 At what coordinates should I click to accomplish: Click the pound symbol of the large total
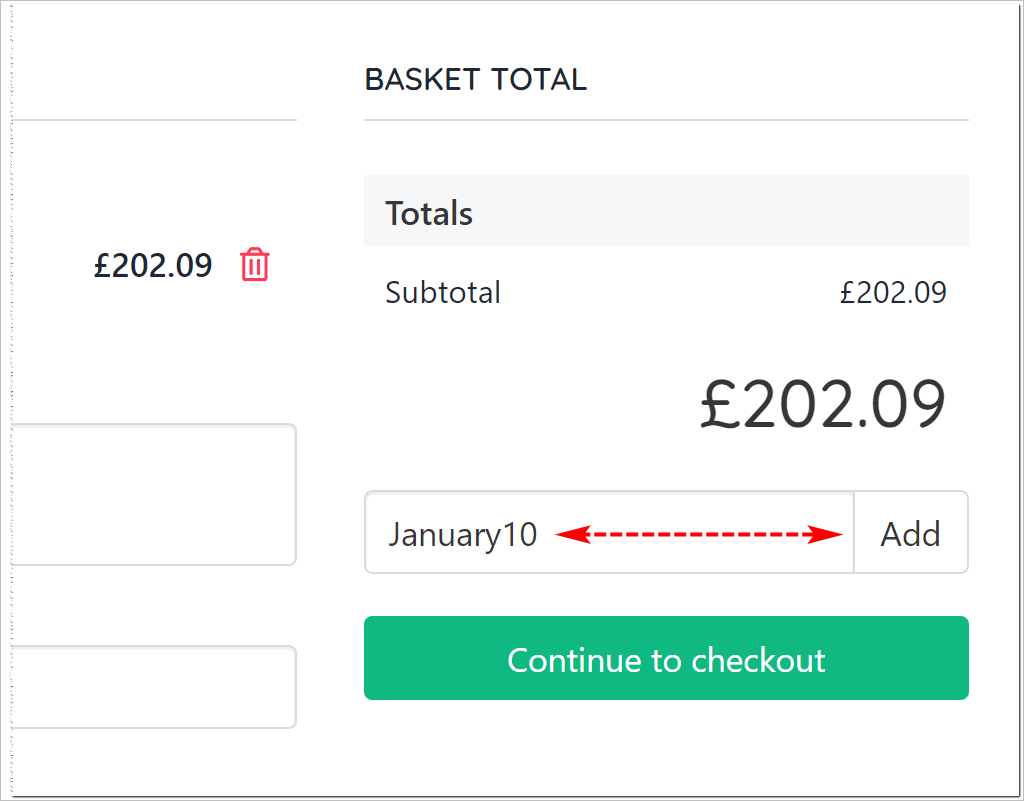pos(720,404)
